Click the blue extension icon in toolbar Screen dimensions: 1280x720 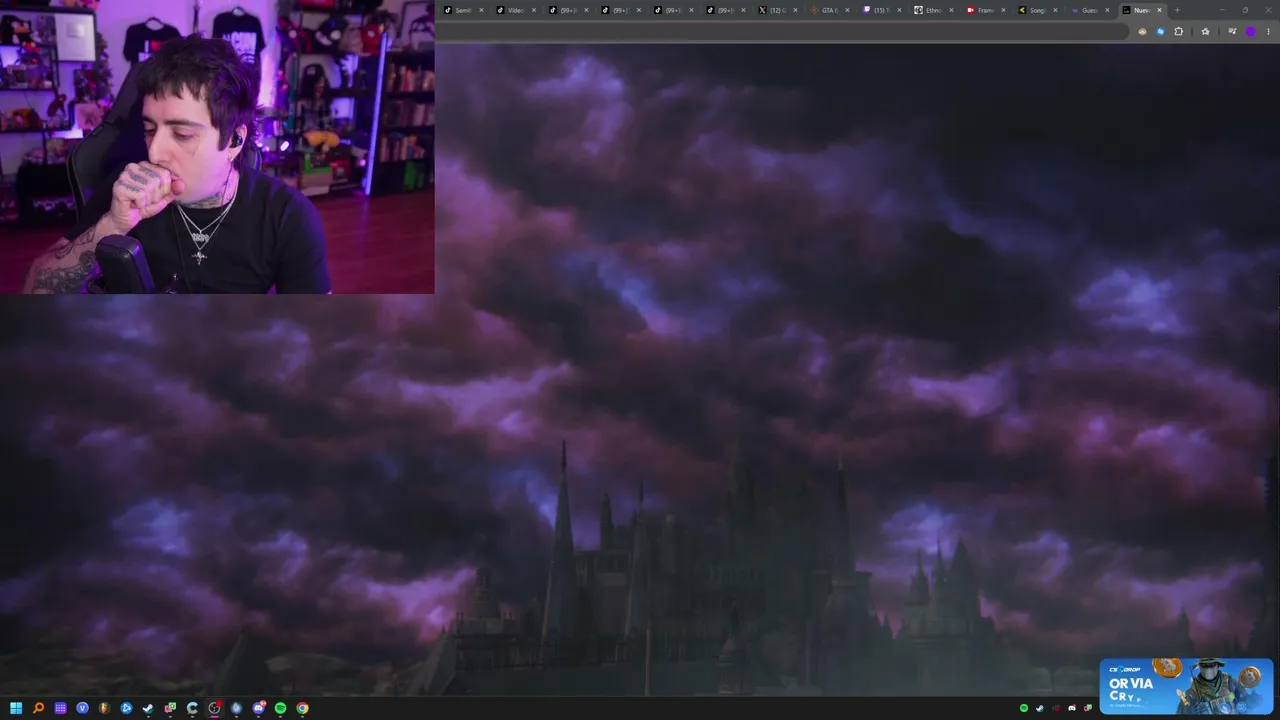[1160, 31]
